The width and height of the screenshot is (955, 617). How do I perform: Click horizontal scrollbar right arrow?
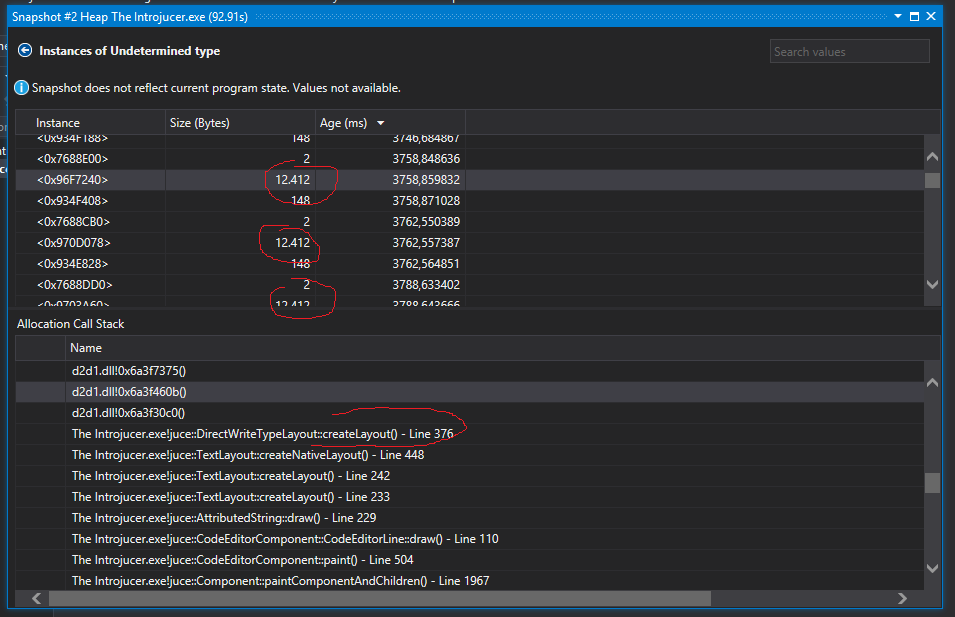[x=903, y=599]
